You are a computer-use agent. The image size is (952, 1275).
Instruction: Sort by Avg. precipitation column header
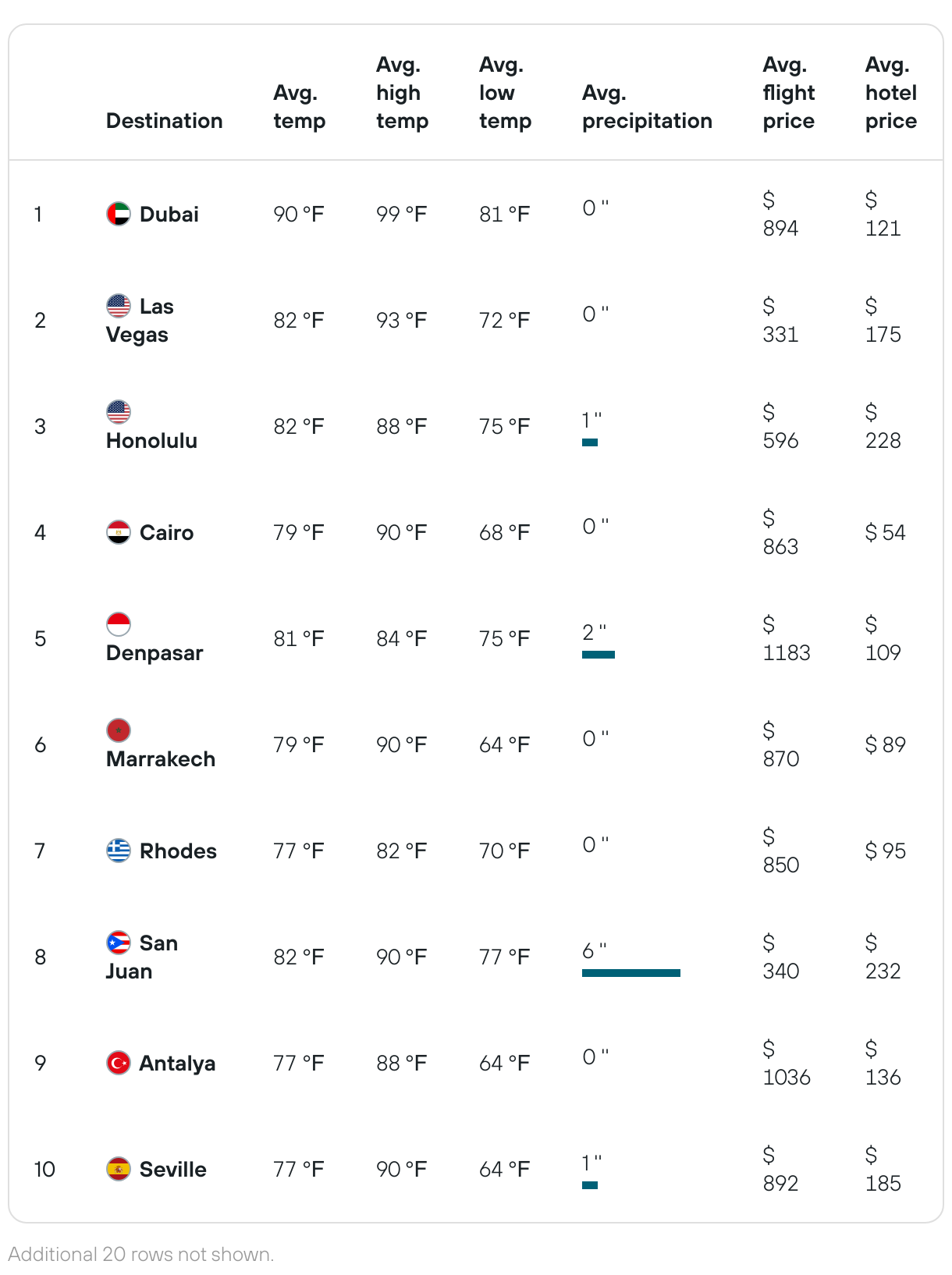[647, 107]
